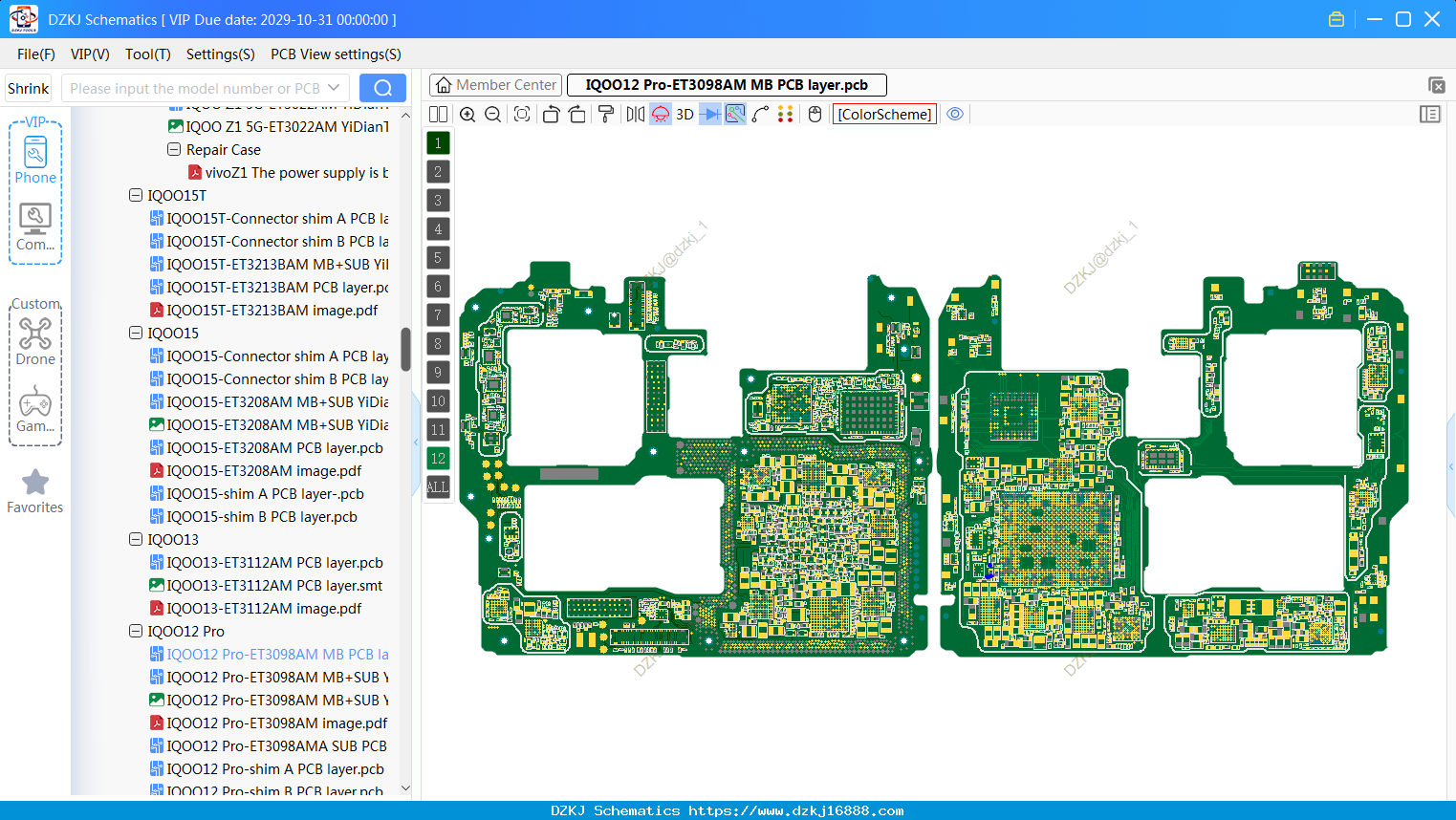Select the paint roller tool
The width and height of the screenshot is (1456, 820).
point(606,114)
